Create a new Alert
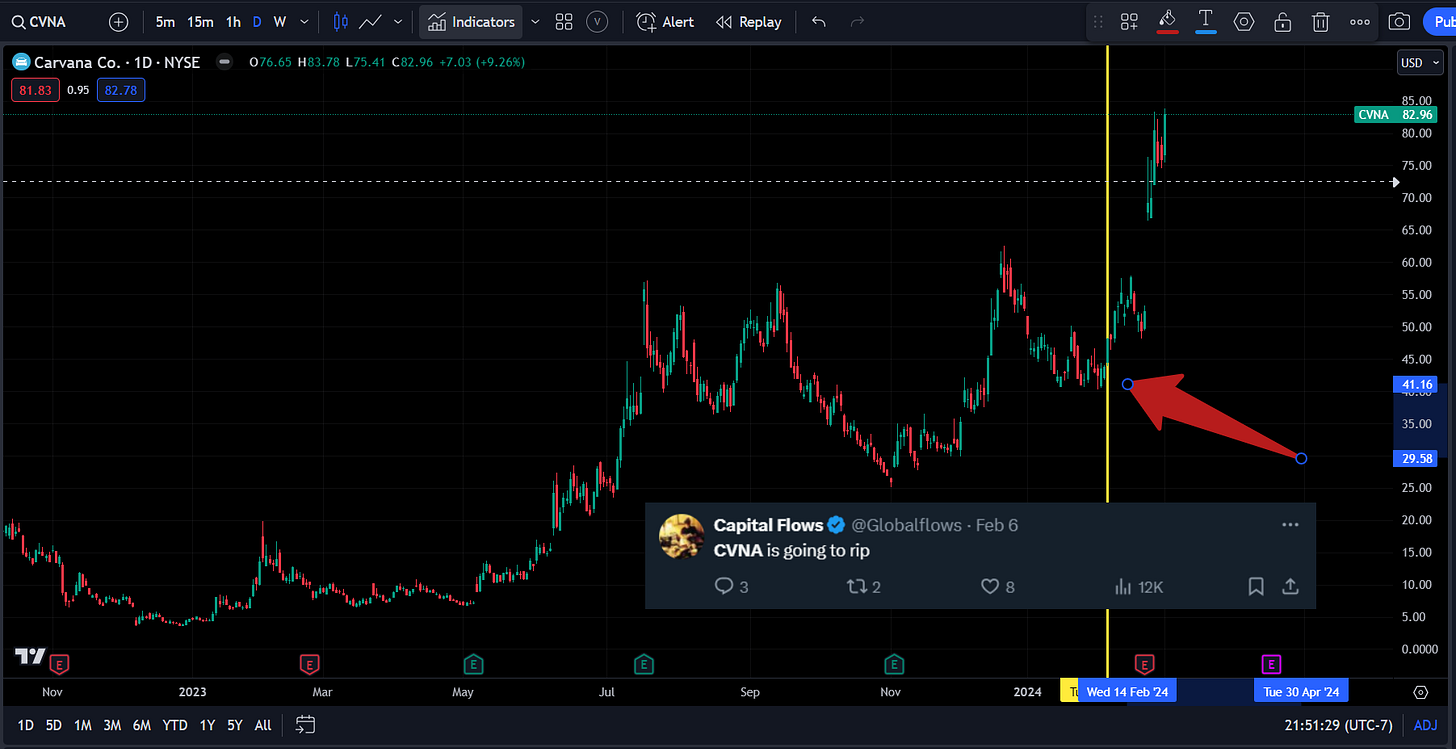The width and height of the screenshot is (1456, 749). [665, 22]
